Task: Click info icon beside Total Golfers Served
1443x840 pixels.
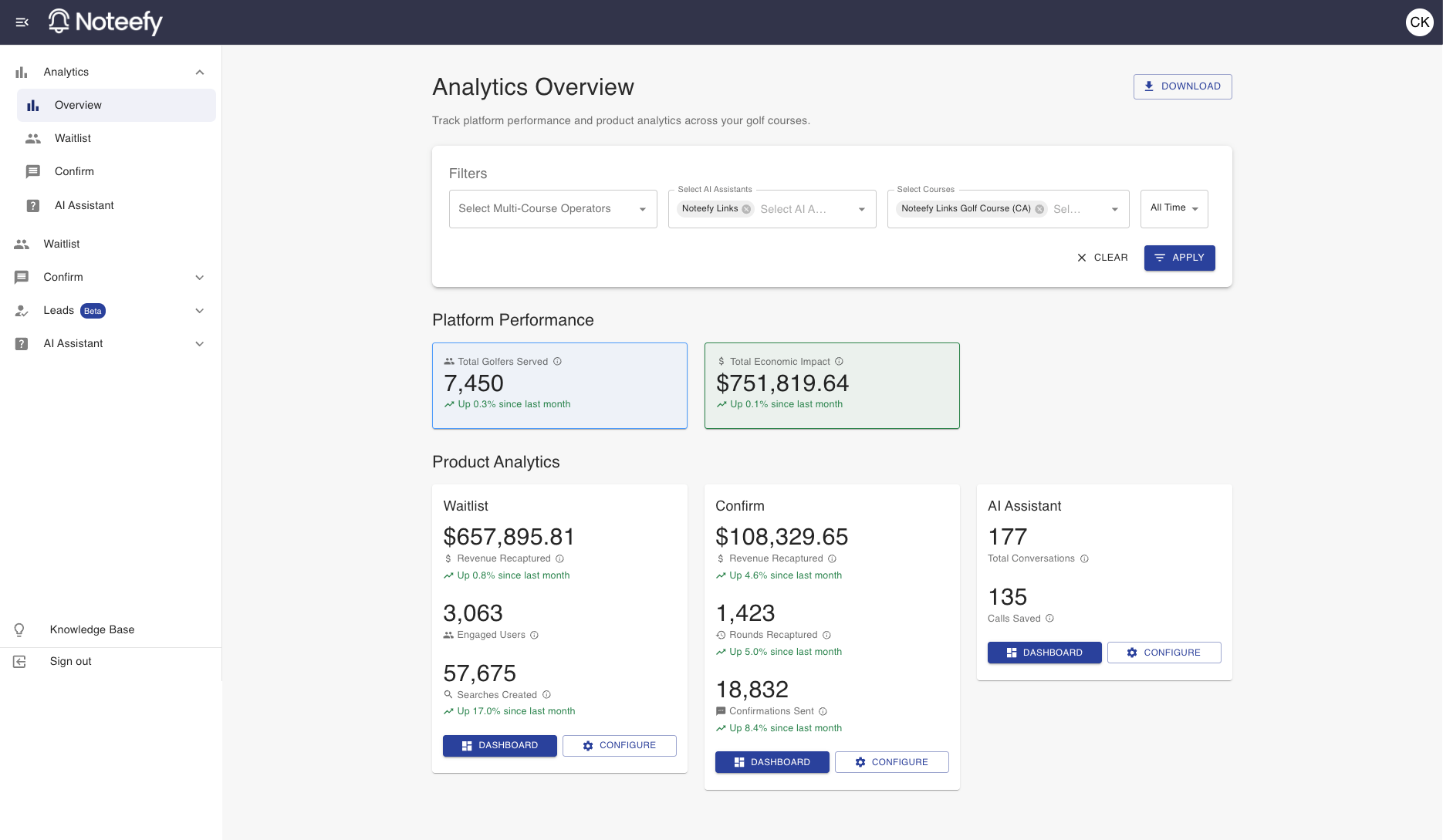Action: pyautogui.click(x=557, y=362)
